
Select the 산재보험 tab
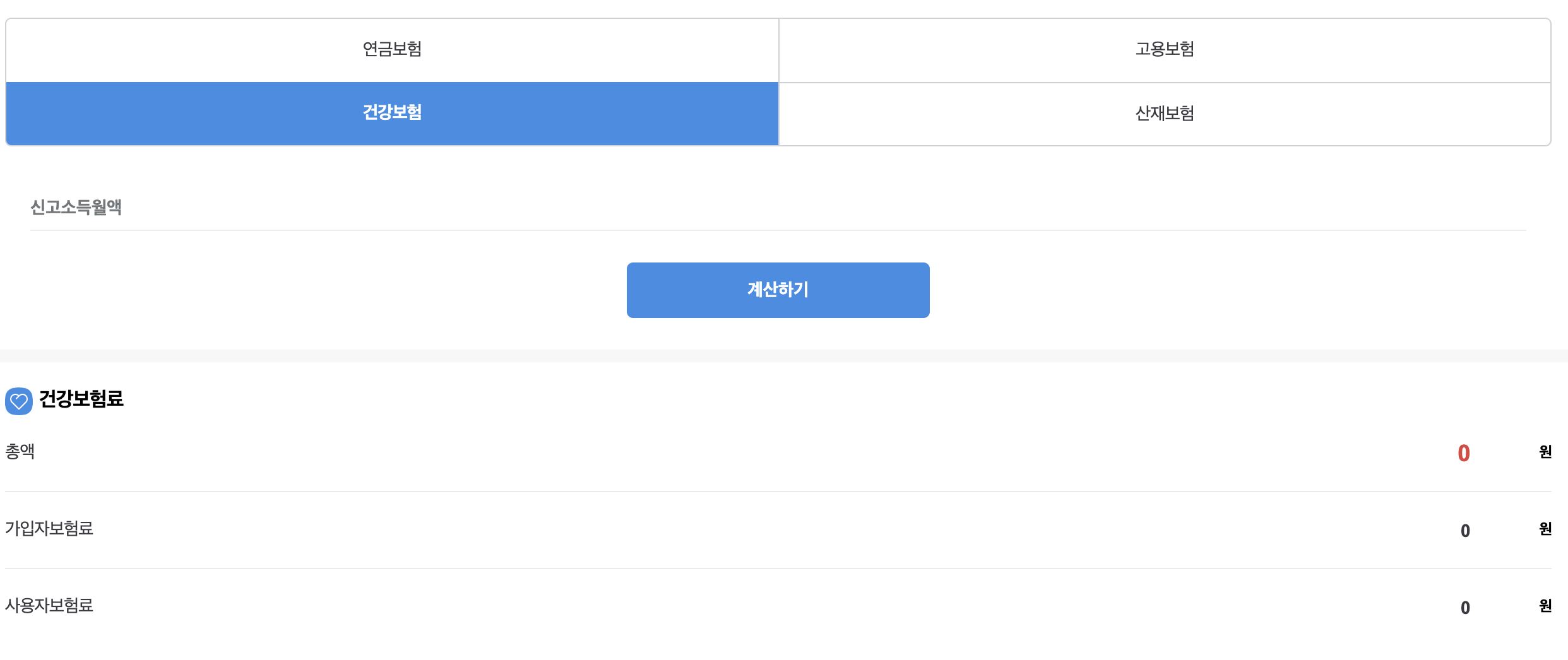click(x=1165, y=114)
